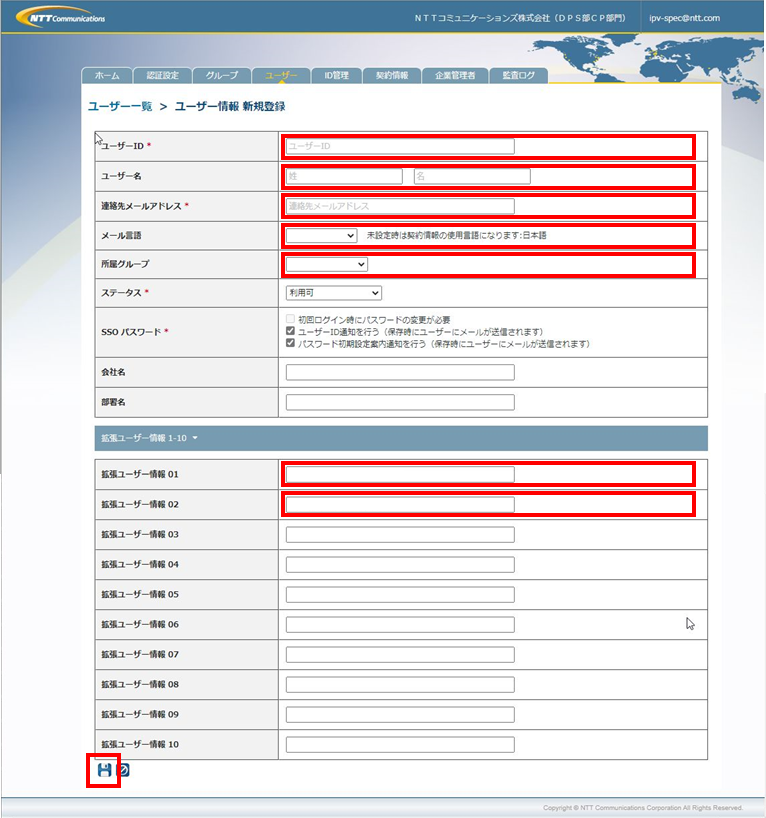
Task: Open the グループ tab
Action: [x=222, y=76]
